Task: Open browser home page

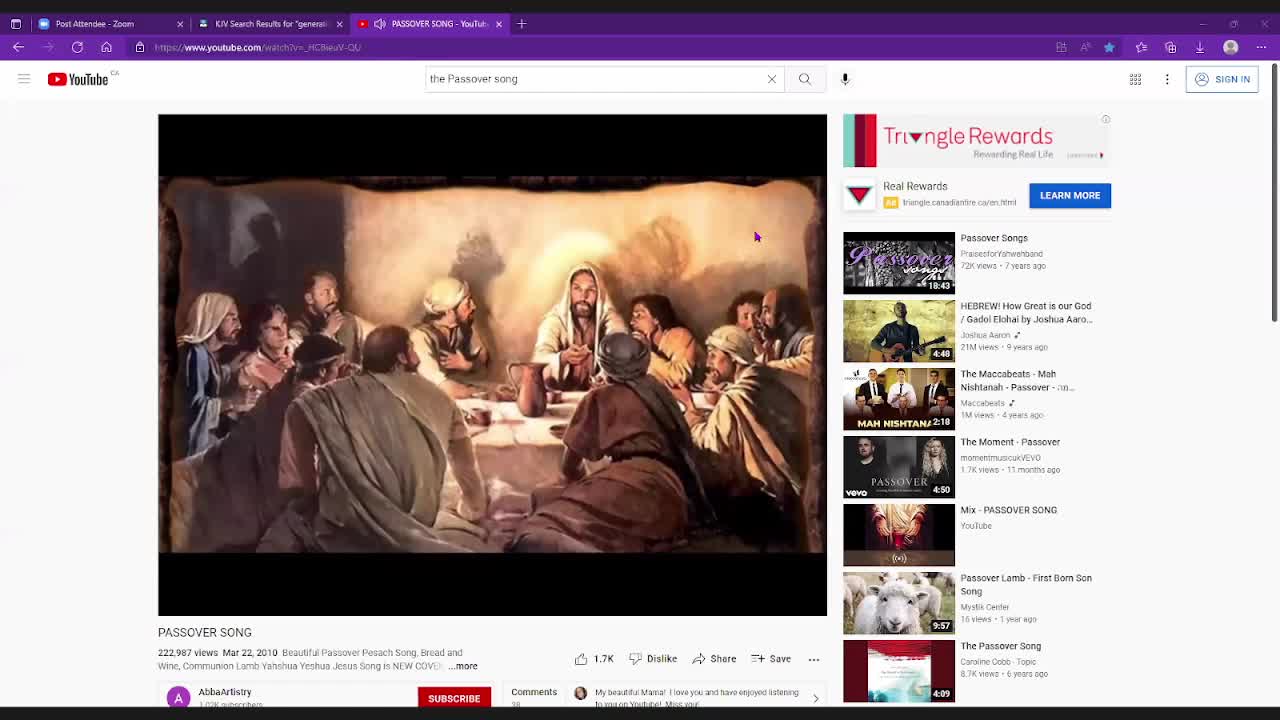Action: (106, 47)
